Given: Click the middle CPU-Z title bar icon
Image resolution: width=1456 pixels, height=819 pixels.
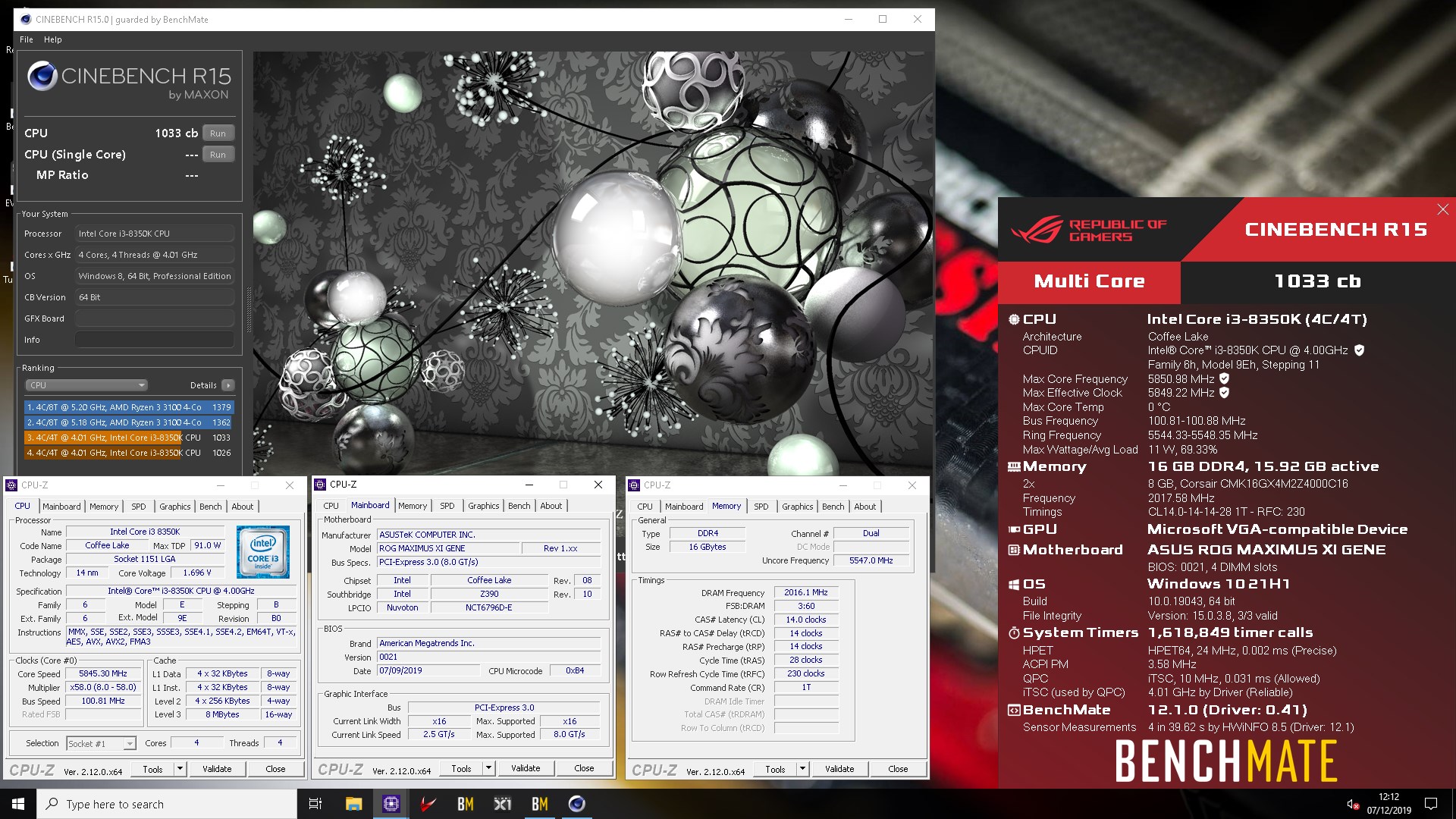Looking at the screenshot, I should (320, 485).
